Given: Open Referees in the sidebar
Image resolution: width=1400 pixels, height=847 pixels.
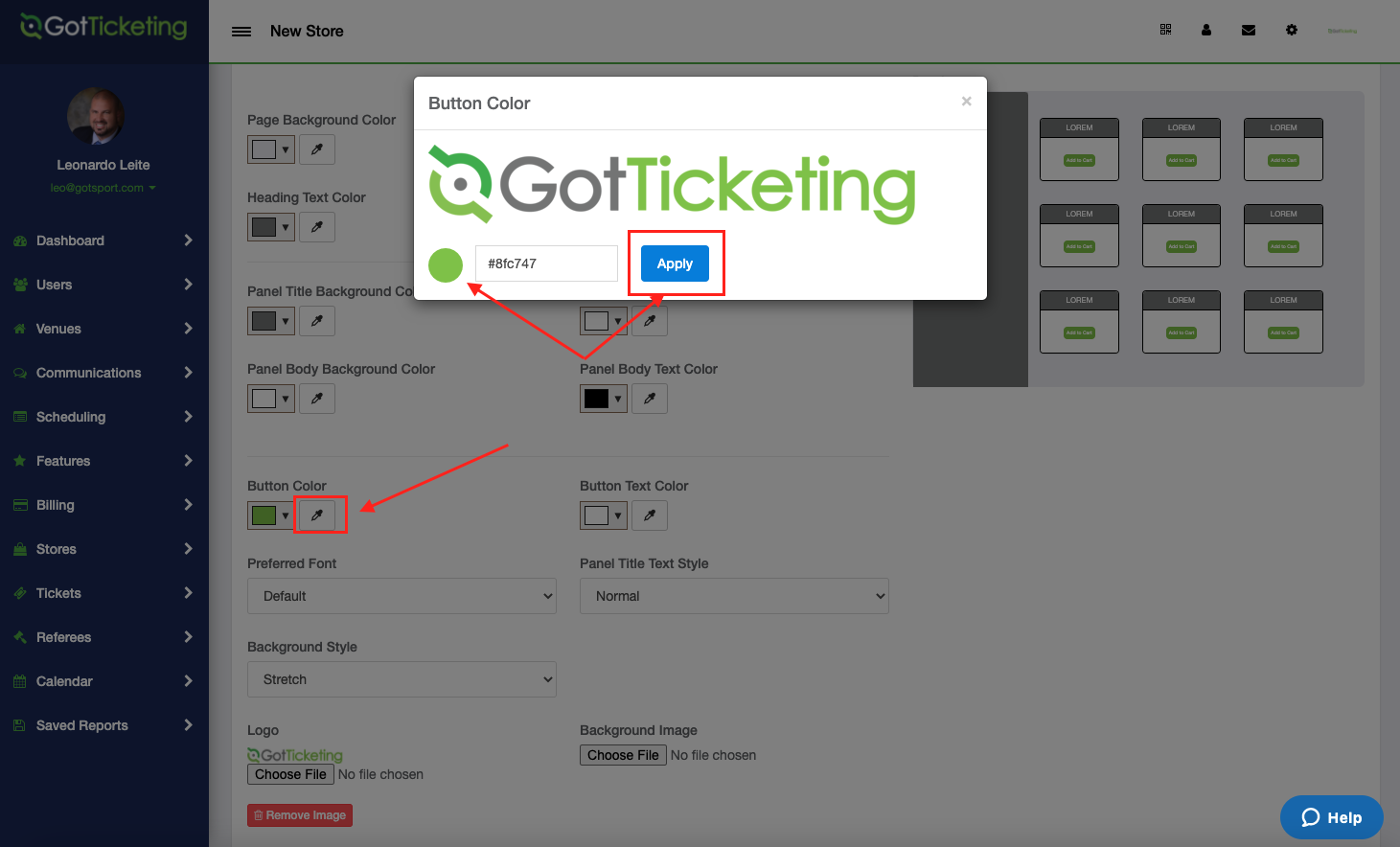Looking at the screenshot, I should [103, 637].
